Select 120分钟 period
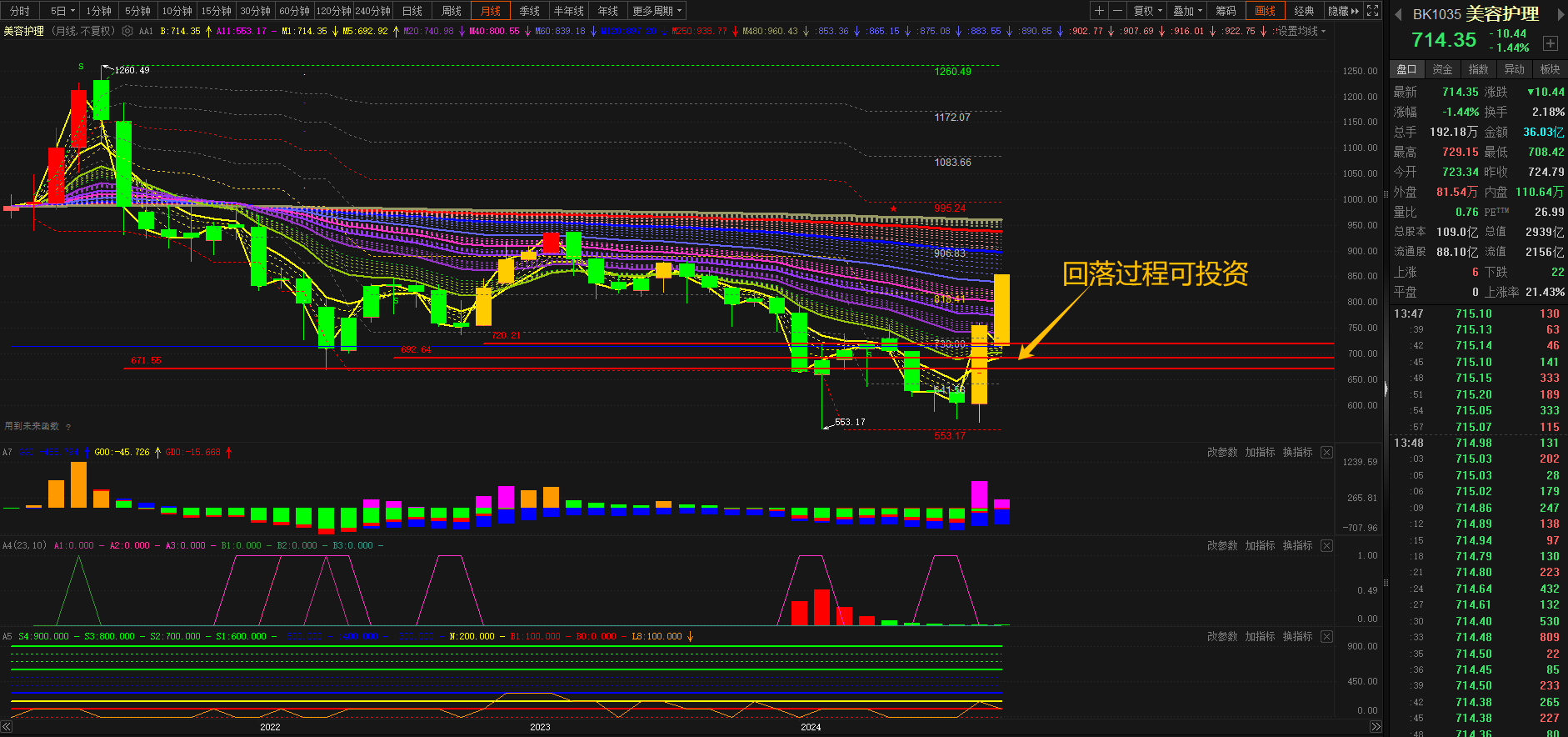Image resolution: width=1568 pixels, height=737 pixels. (334, 11)
